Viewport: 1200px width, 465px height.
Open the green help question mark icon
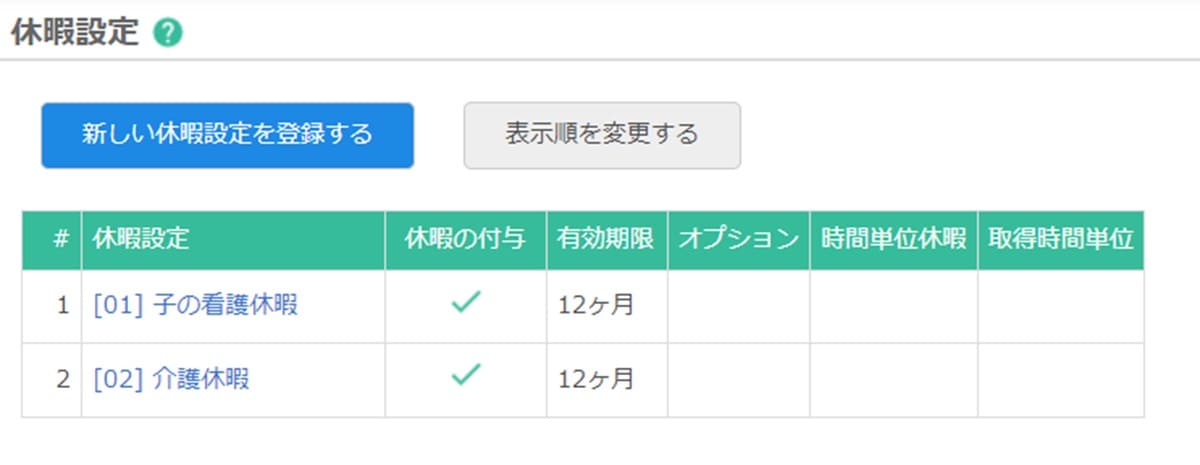pos(167,33)
